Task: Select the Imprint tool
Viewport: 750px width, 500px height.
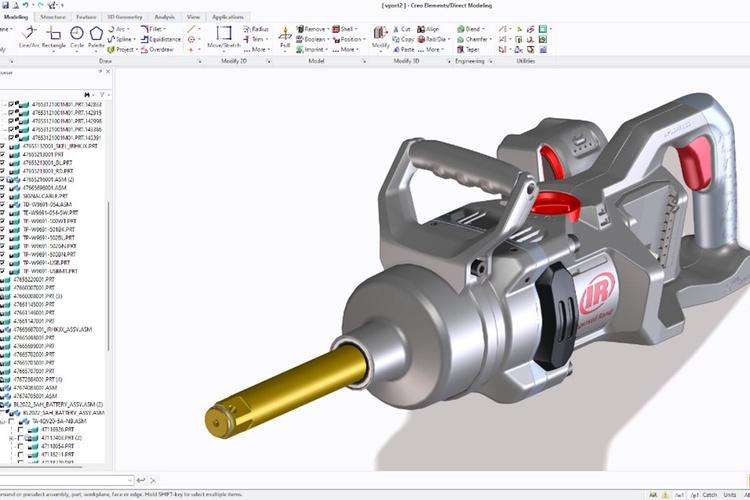Action: coord(311,49)
